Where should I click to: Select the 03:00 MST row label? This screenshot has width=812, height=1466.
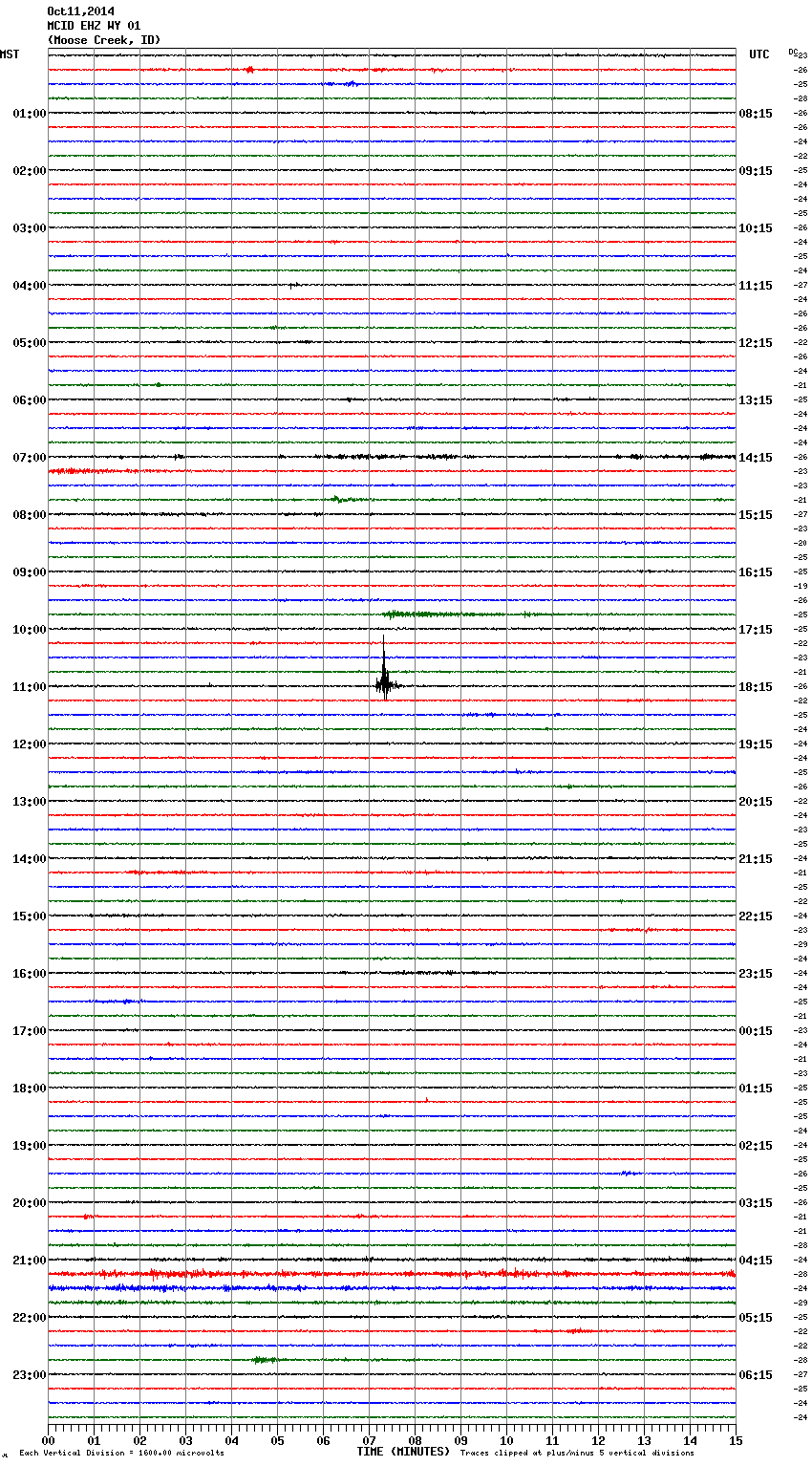coord(29,228)
